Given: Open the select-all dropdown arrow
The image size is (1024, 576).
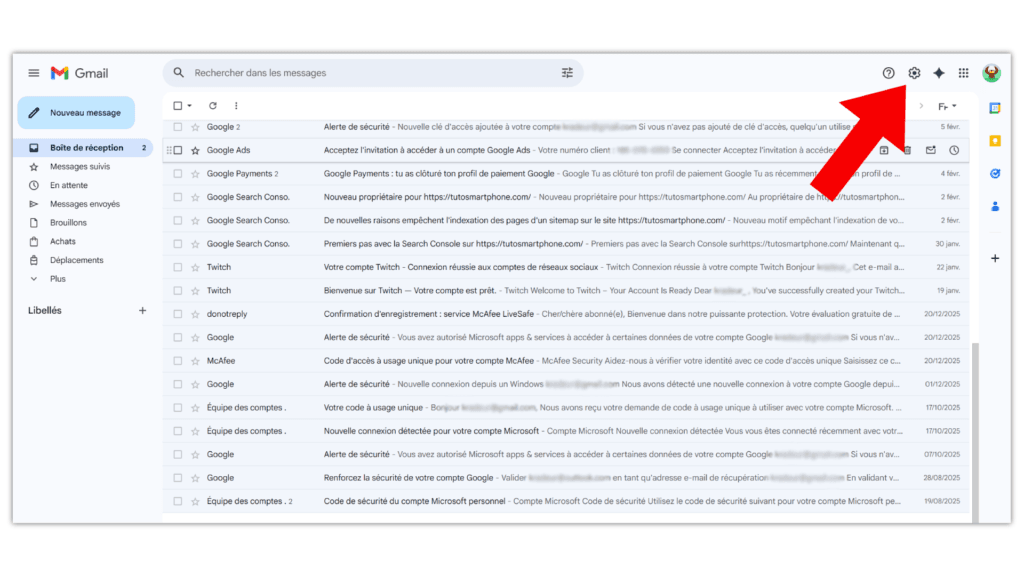Looking at the screenshot, I should (190, 105).
